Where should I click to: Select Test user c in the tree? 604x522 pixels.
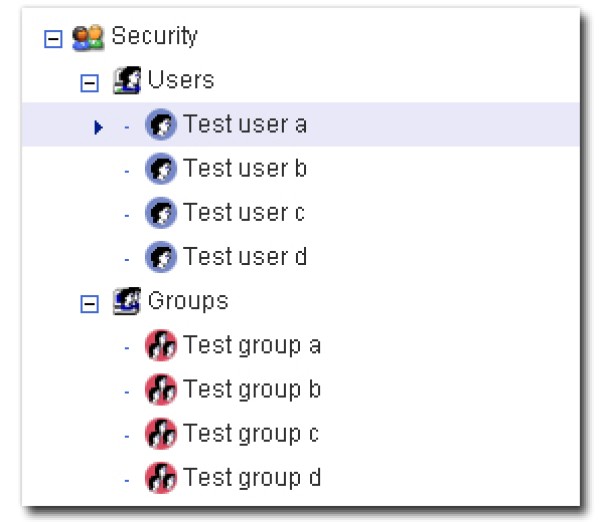(244, 213)
